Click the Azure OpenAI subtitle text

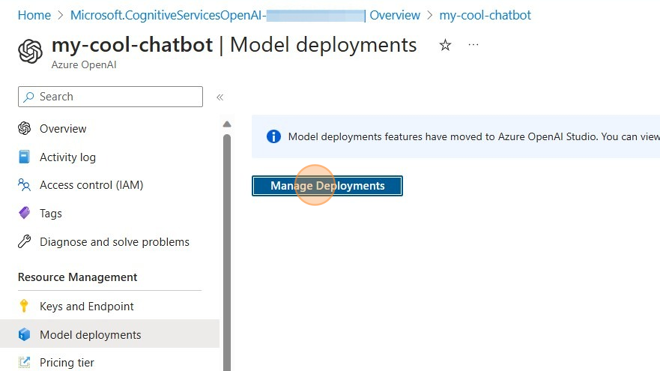click(x=84, y=65)
